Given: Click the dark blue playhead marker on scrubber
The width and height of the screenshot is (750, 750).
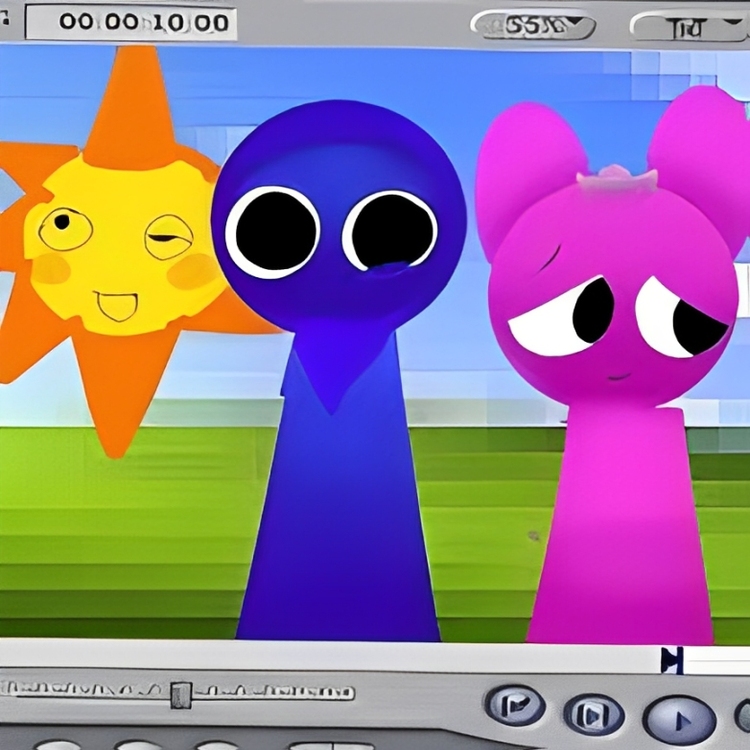Looking at the screenshot, I should point(672,659).
